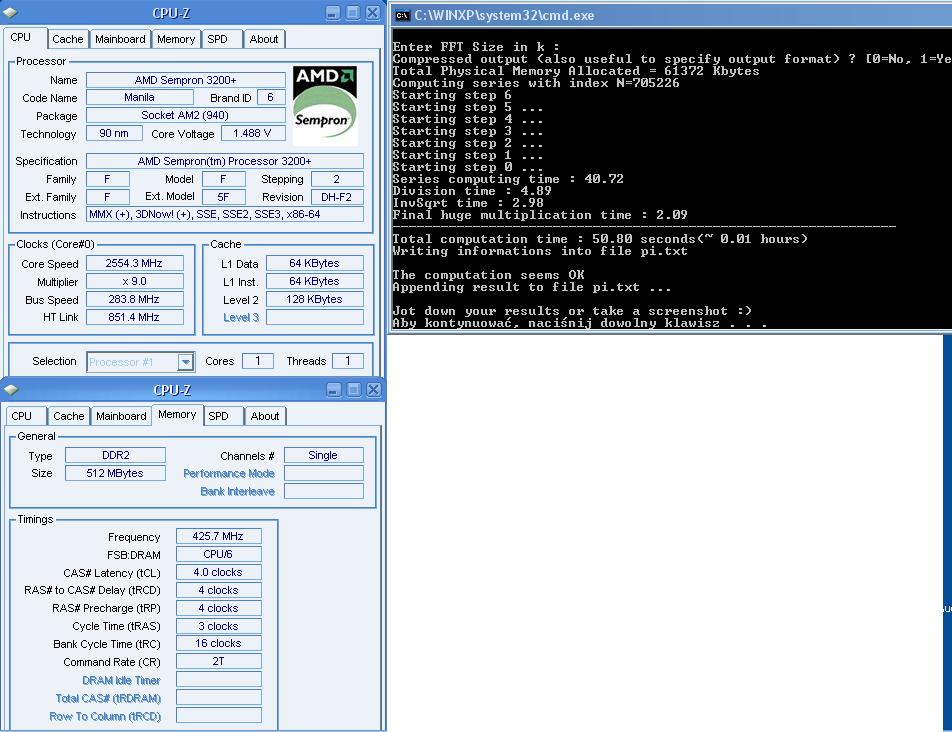Click the Cycle Time (tRAS) value '3 clocks'
The image size is (952, 732).
point(219,626)
